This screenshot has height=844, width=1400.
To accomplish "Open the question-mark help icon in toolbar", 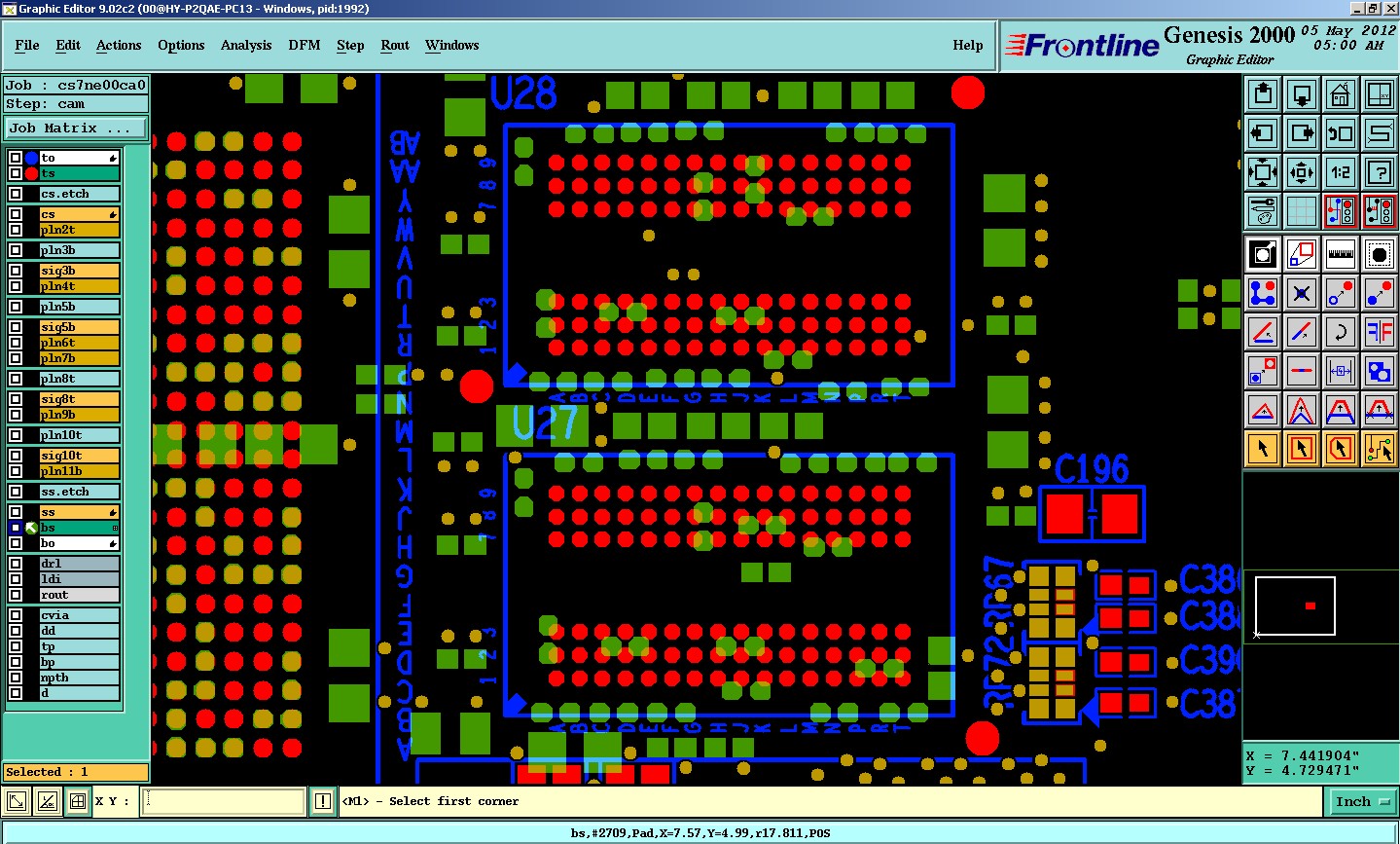I will click(1380, 172).
